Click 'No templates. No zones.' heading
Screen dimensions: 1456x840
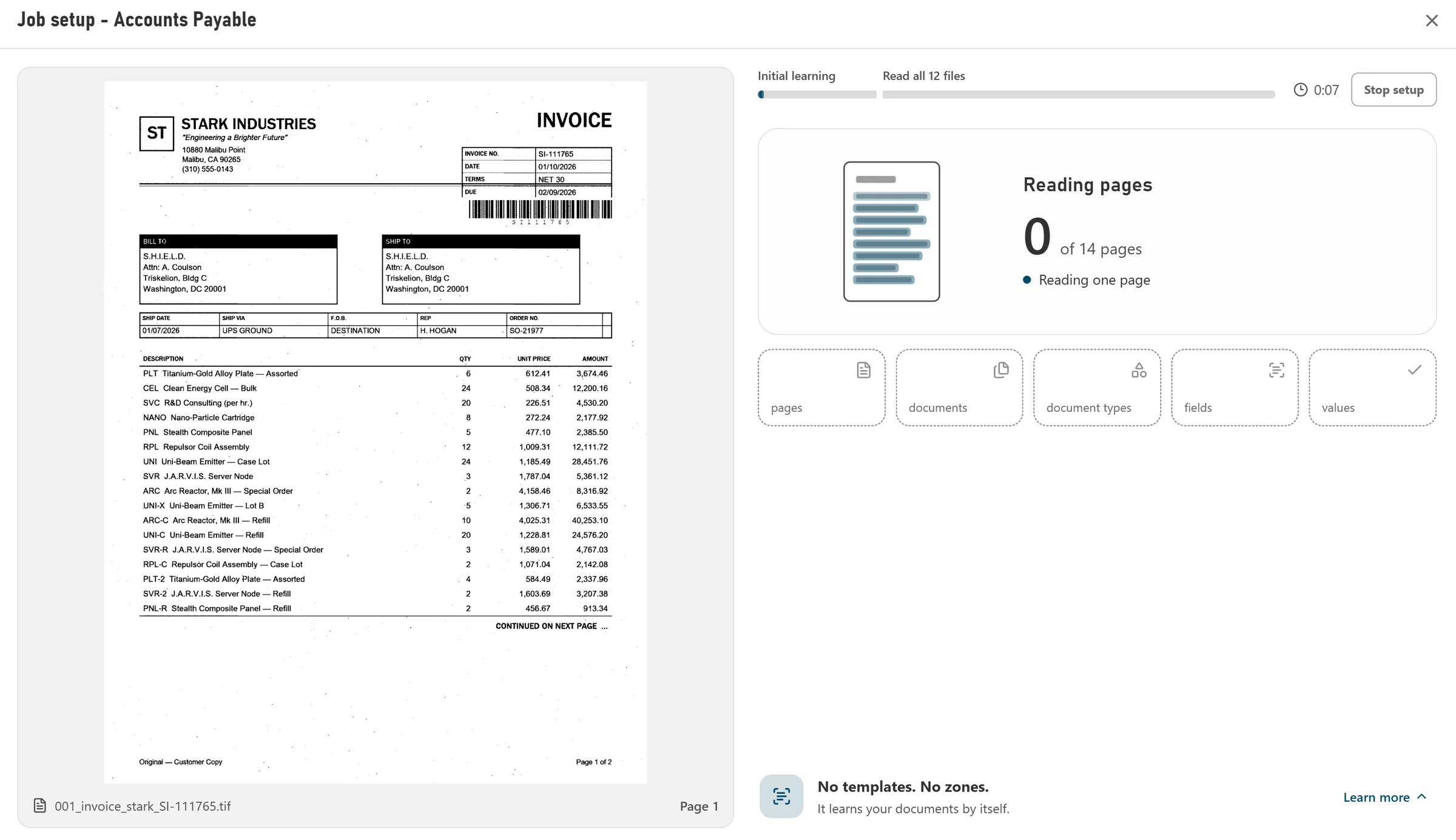tap(903, 787)
